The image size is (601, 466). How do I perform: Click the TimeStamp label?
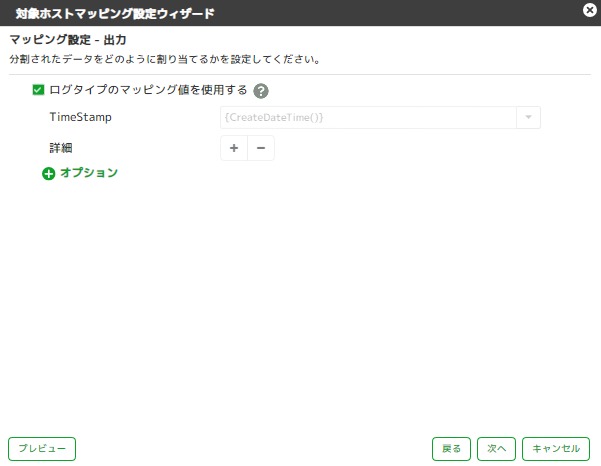tap(80, 117)
